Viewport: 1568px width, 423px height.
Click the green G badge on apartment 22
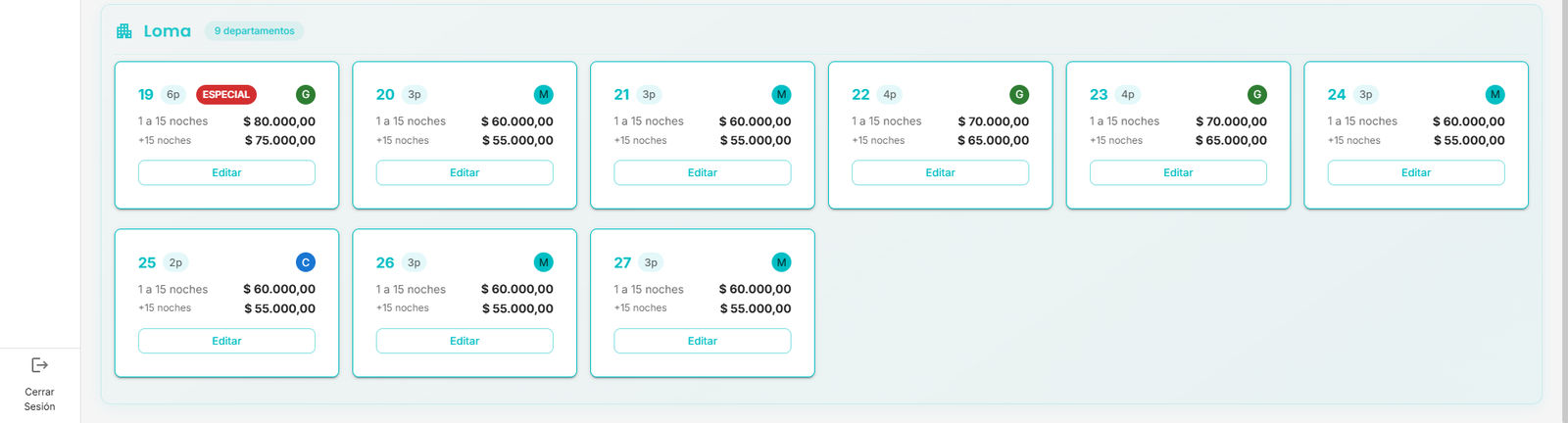coord(1019,95)
